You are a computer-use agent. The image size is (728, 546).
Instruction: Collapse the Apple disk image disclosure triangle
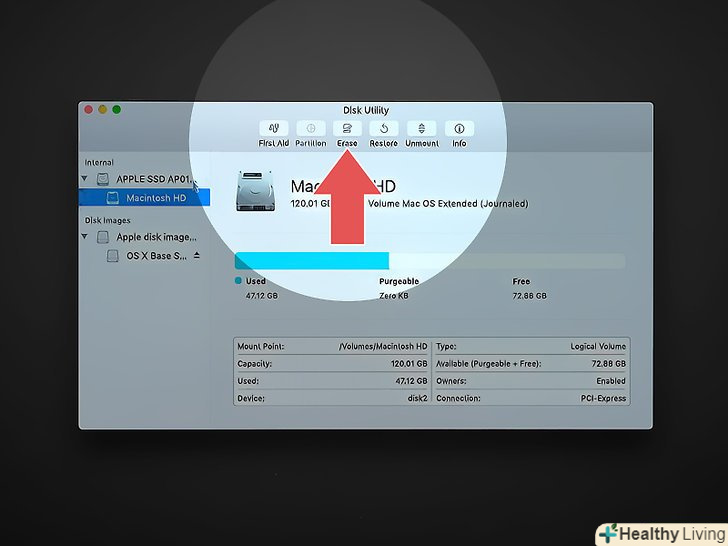pos(84,236)
